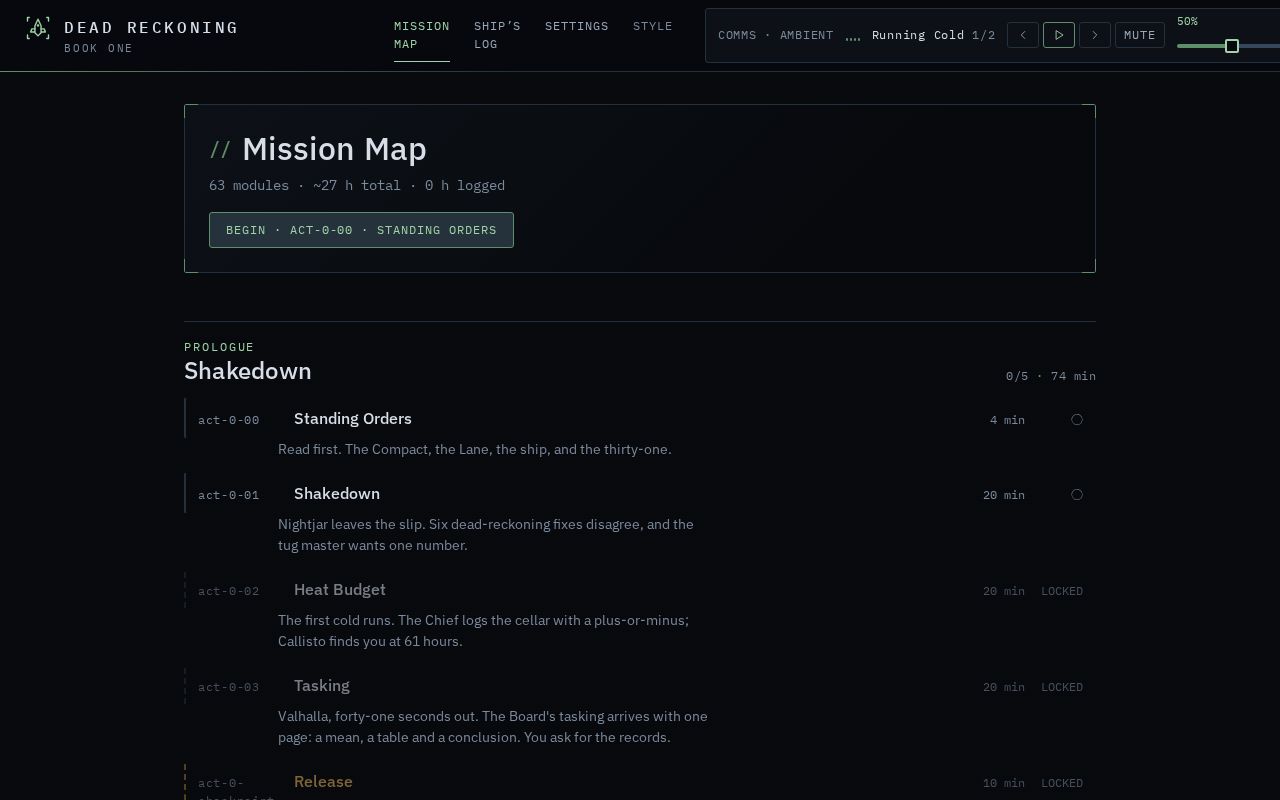Toggle completion circle for Shakedown module

coord(1077,495)
